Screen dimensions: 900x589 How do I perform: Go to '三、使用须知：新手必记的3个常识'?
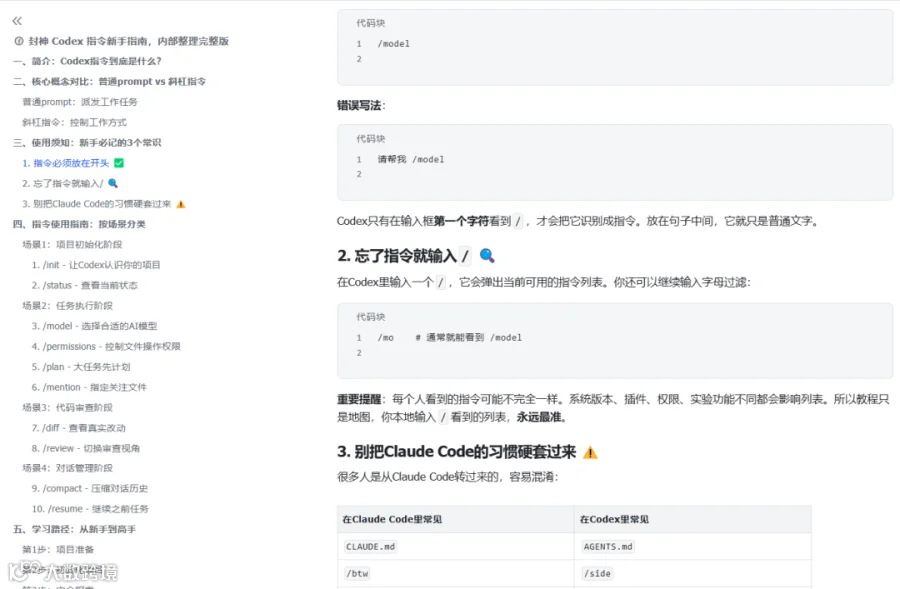click(x=87, y=143)
